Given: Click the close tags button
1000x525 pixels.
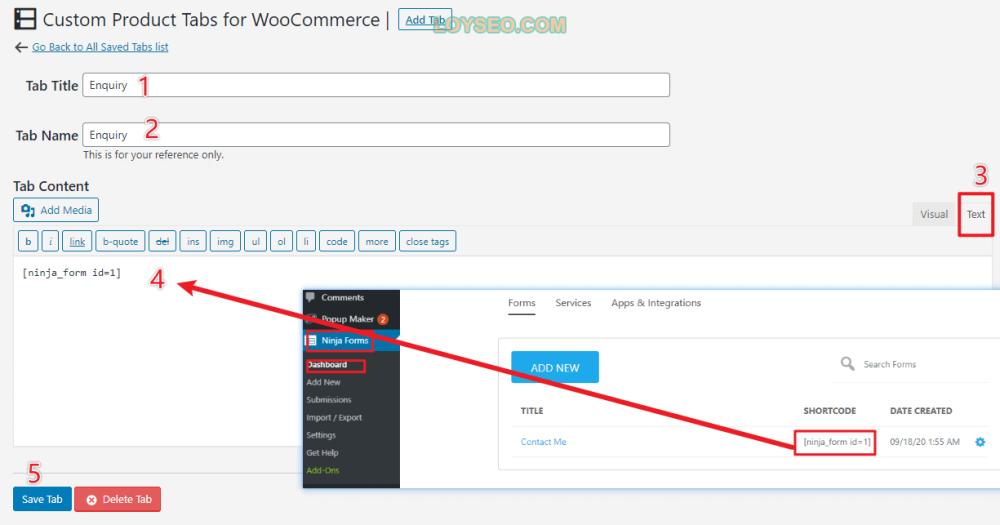Looking at the screenshot, I should [427, 241].
